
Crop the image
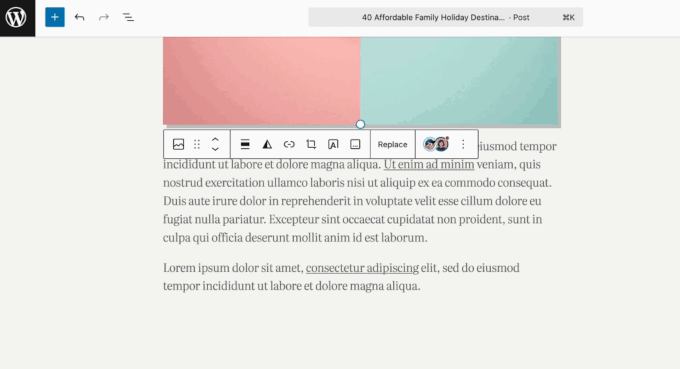311,144
